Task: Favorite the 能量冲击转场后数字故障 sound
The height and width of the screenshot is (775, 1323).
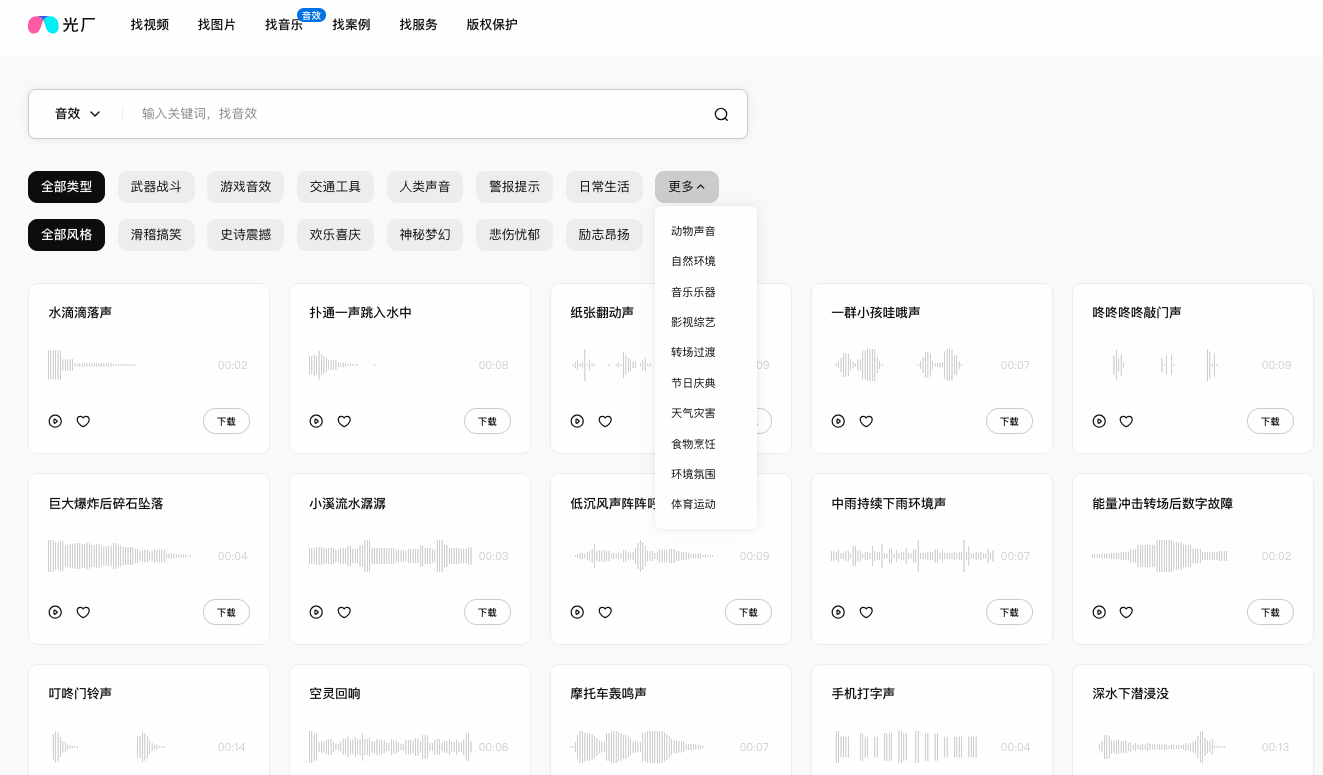Action: (x=1126, y=612)
